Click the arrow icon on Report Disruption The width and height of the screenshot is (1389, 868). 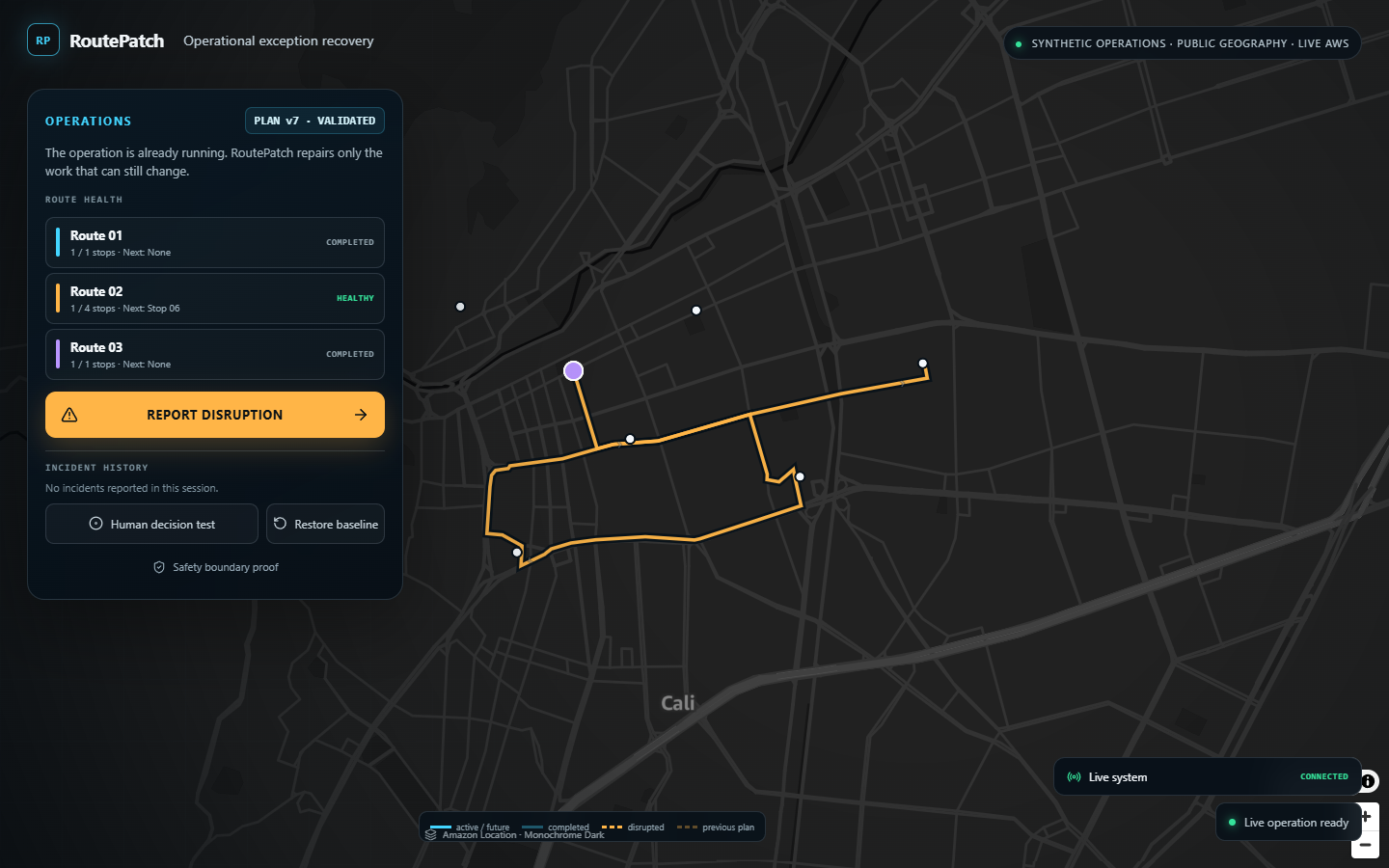(x=361, y=415)
